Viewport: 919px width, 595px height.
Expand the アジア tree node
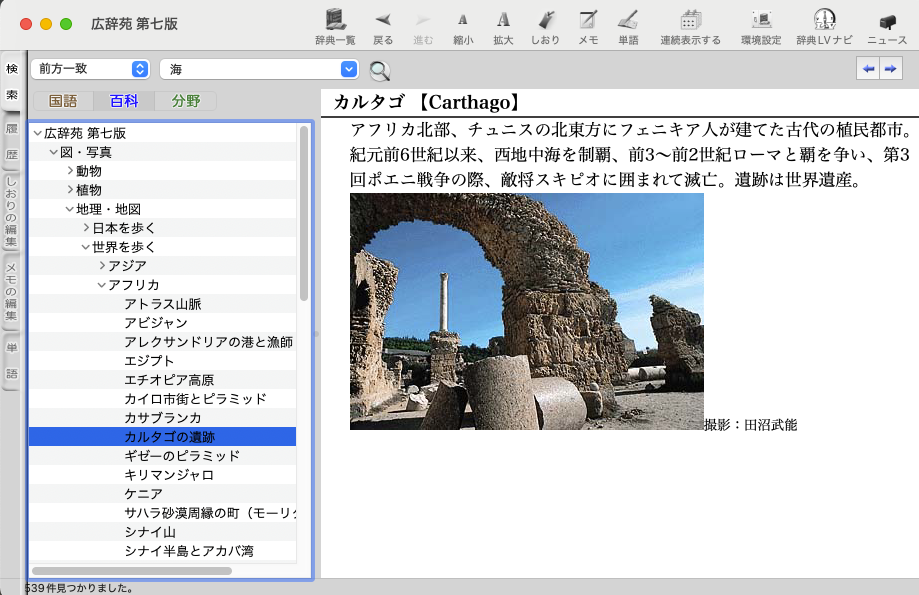(102, 266)
